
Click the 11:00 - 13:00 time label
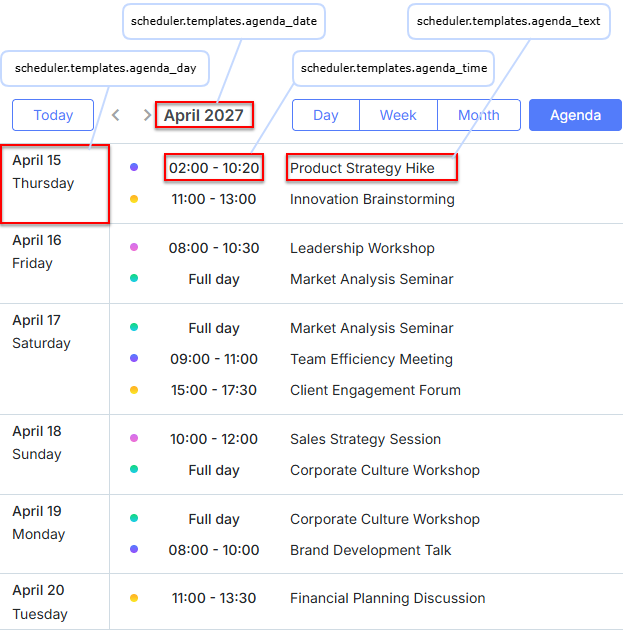[214, 199]
